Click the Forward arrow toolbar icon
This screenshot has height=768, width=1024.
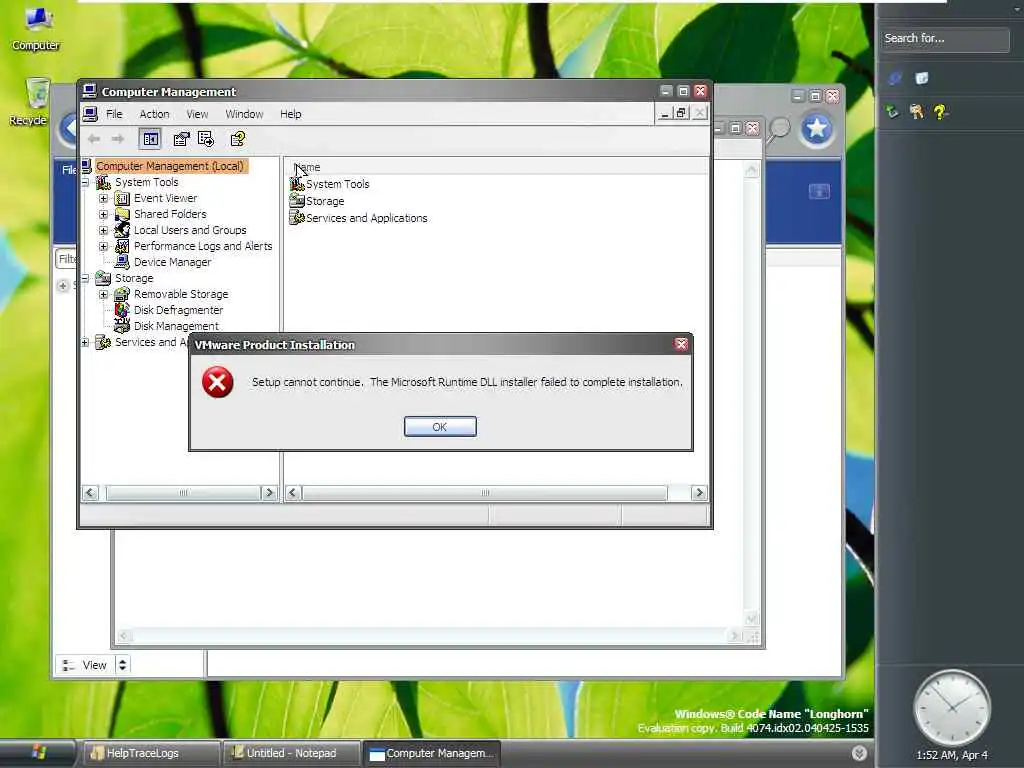[x=118, y=138]
